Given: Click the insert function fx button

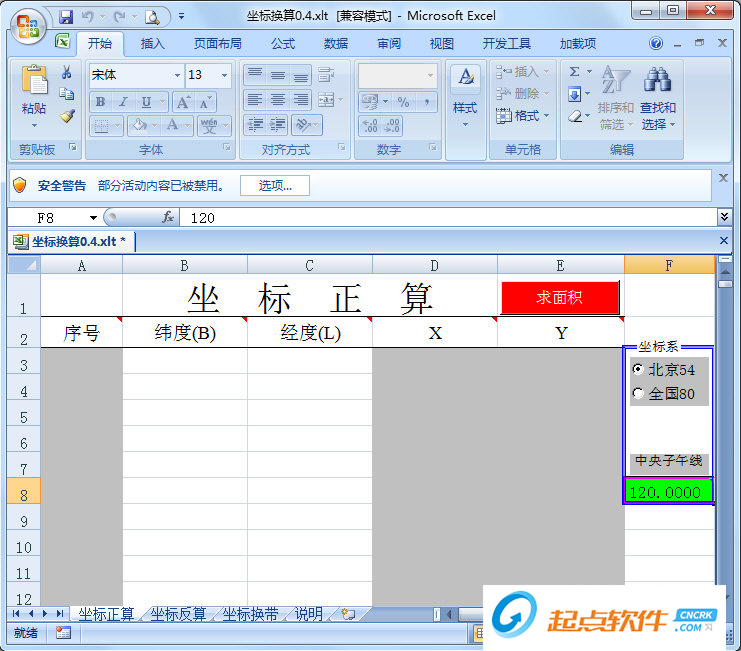Looking at the screenshot, I should [x=168, y=217].
